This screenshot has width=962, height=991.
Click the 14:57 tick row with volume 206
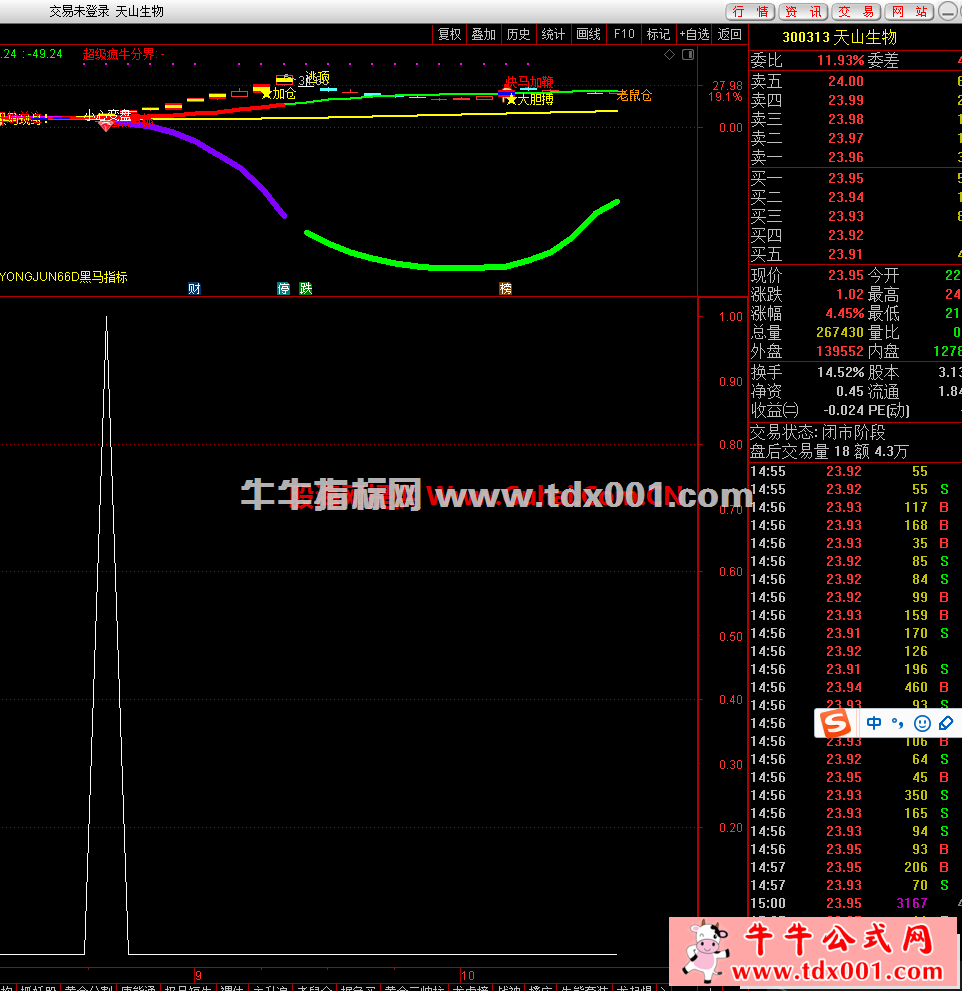point(855,867)
